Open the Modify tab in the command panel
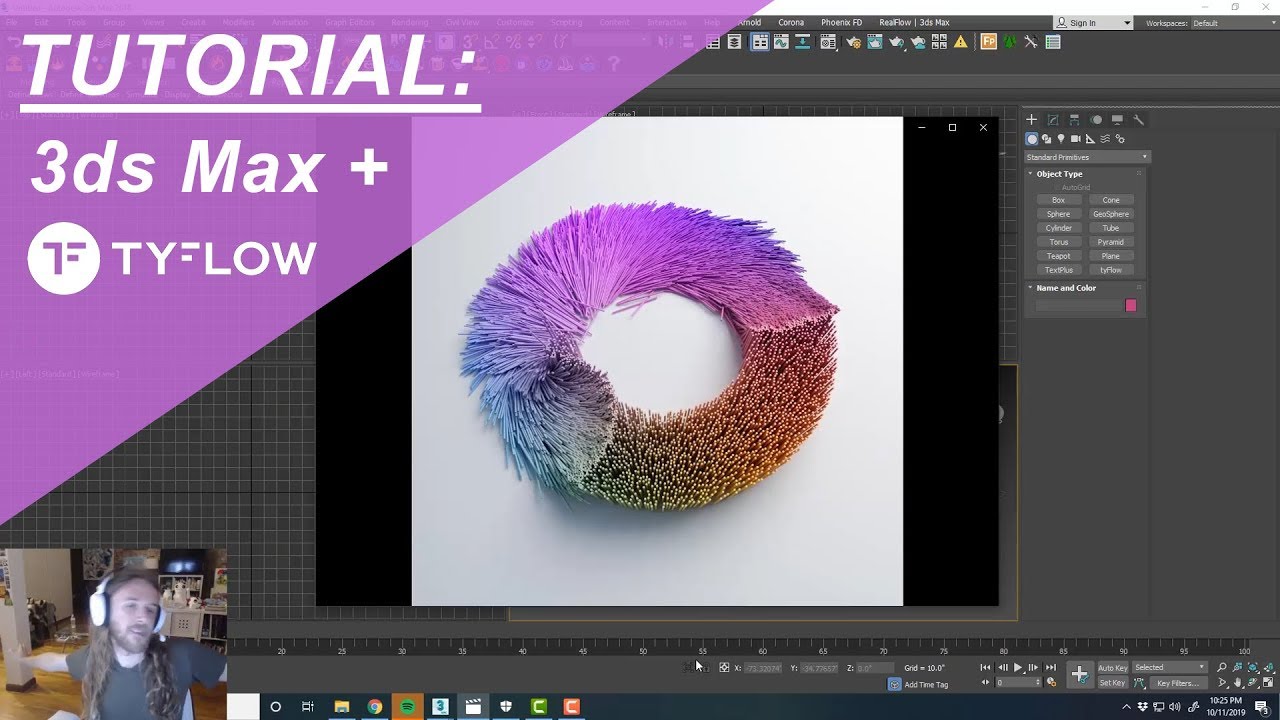The height and width of the screenshot is (720, 1280). pyautogui.click(x=1053, y=119)
